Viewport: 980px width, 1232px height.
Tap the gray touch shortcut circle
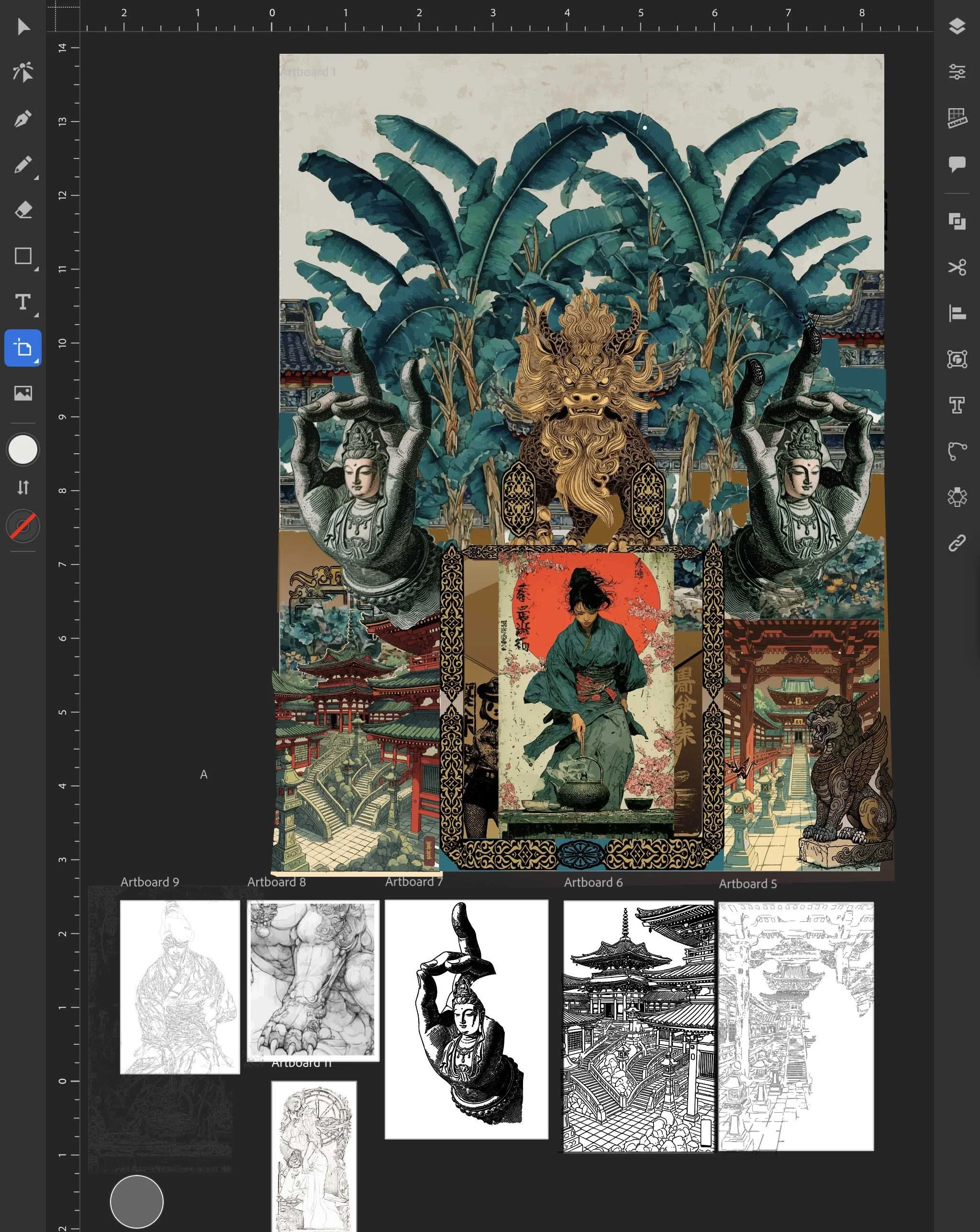coord(136,1202)
